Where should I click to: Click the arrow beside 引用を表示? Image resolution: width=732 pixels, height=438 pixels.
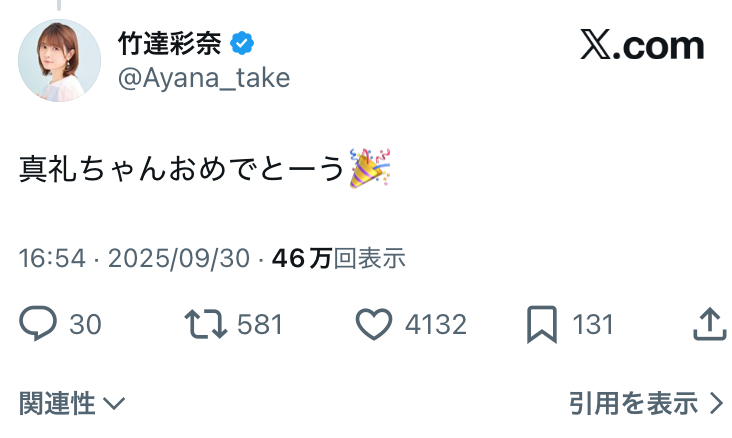tap(715, 403)
